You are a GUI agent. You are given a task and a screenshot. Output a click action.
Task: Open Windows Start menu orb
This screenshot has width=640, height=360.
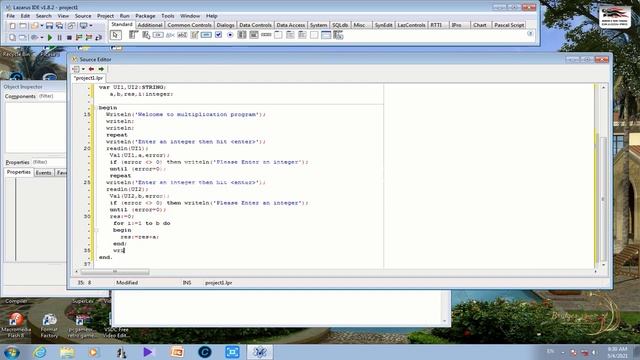coord(12,352)
